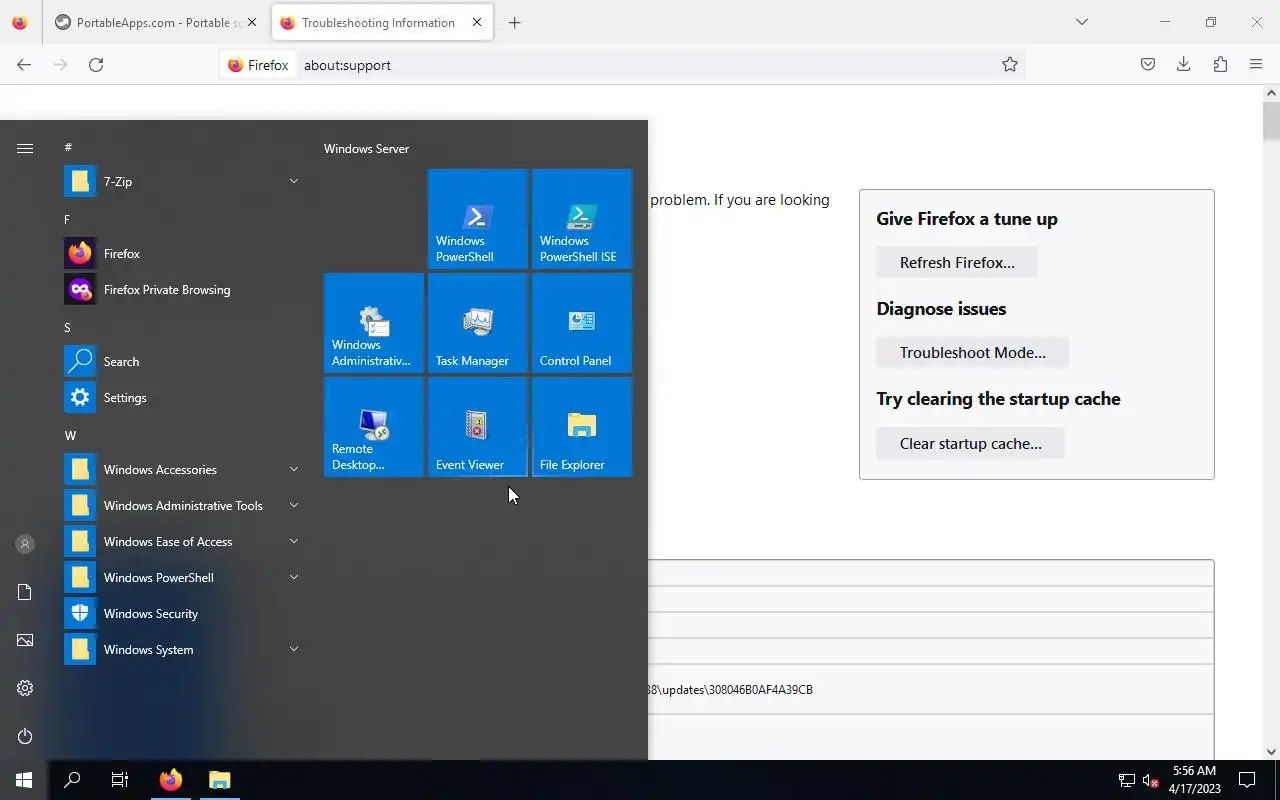Viewport: 1280px width, 800px height.
Task: Open Task View on the taskbar
Action: [x=120, y=780]
